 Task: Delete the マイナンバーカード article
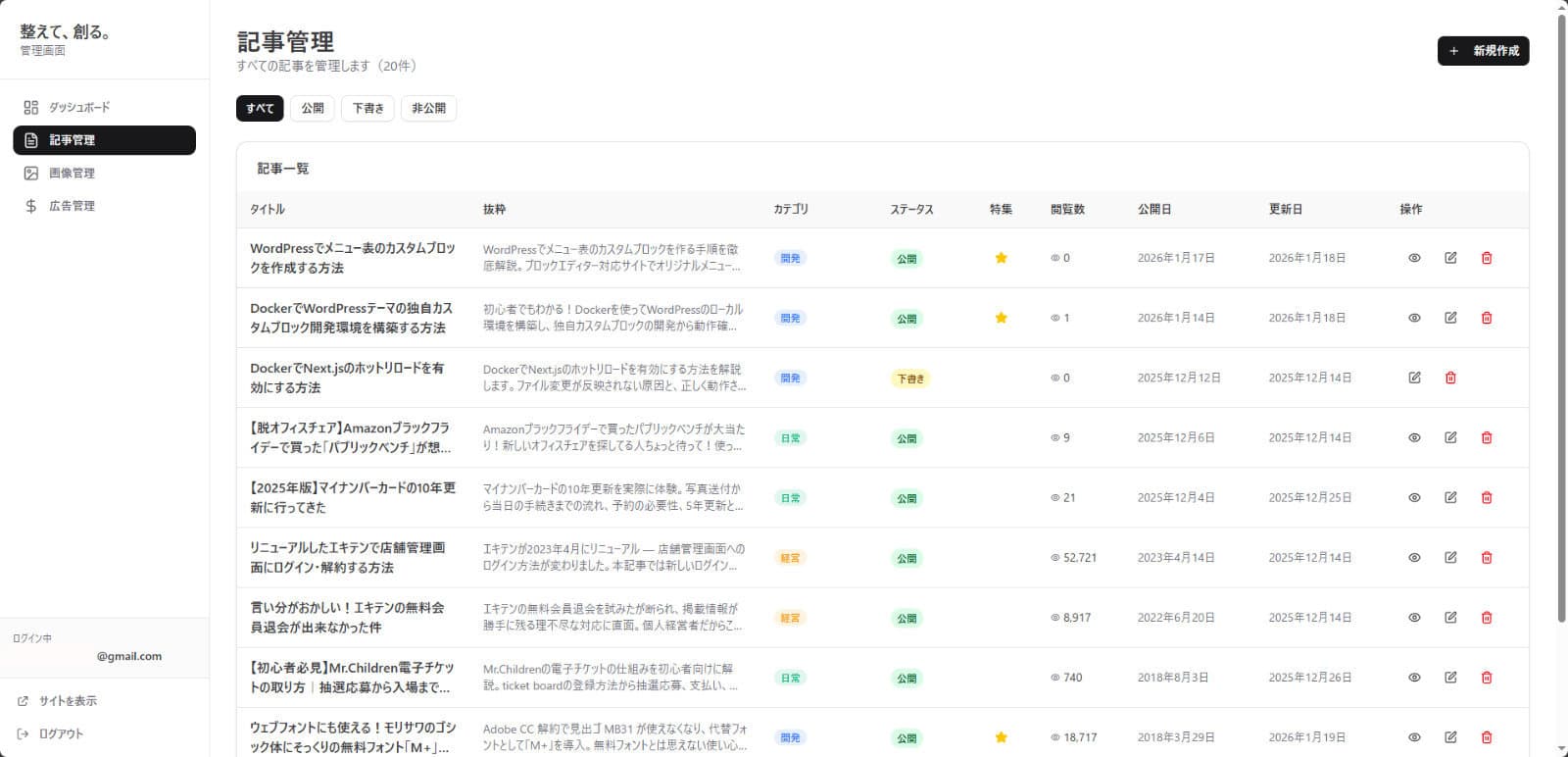pos(1487,497)
